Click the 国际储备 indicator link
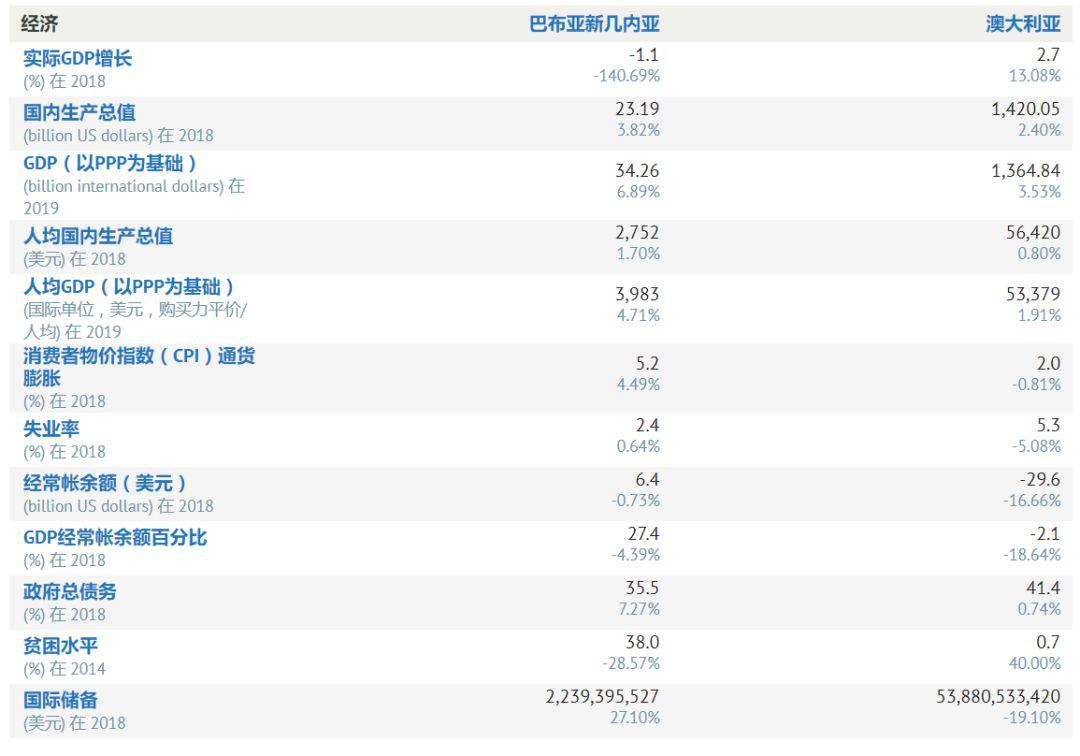This screenshot has width=1080, height=756. point(61,699)
